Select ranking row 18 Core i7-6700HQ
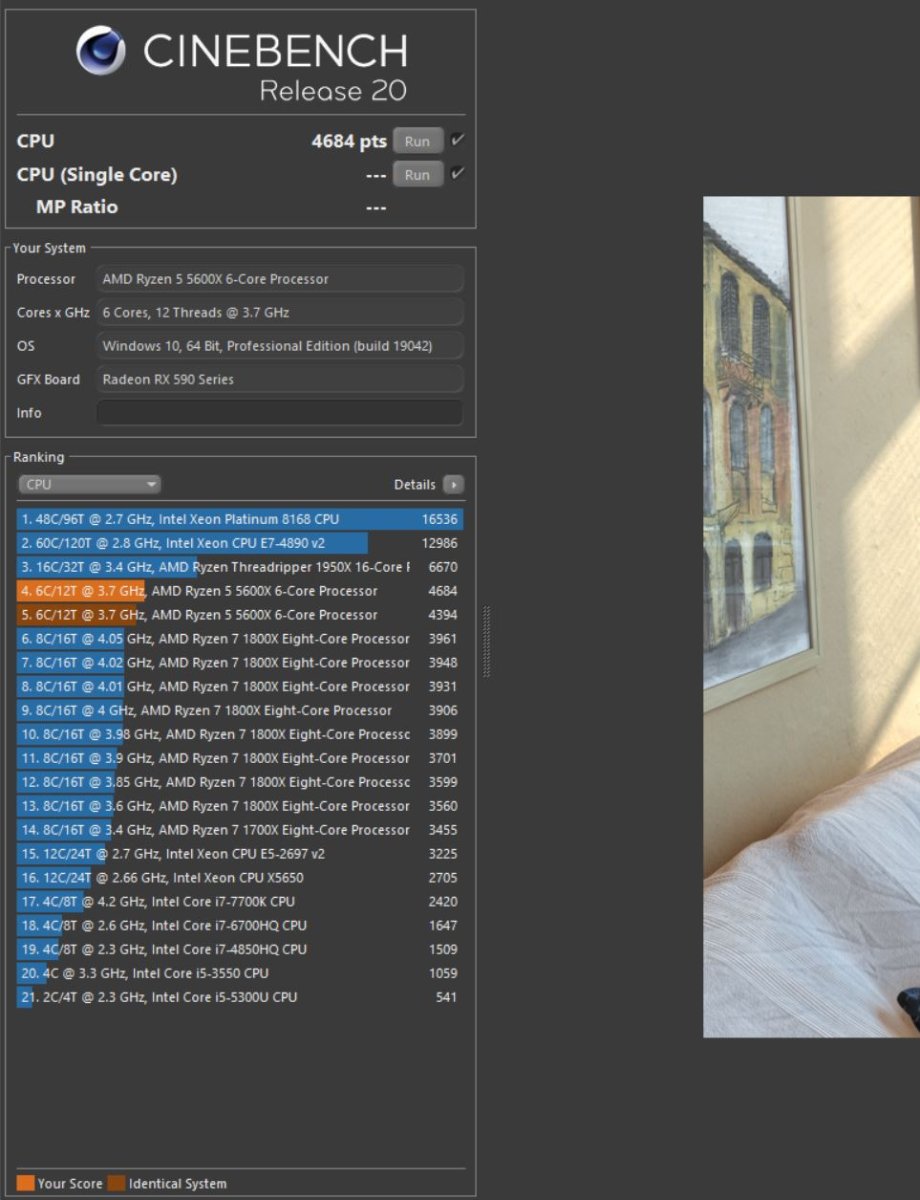 pyautogui.click(x=240, y=926)
